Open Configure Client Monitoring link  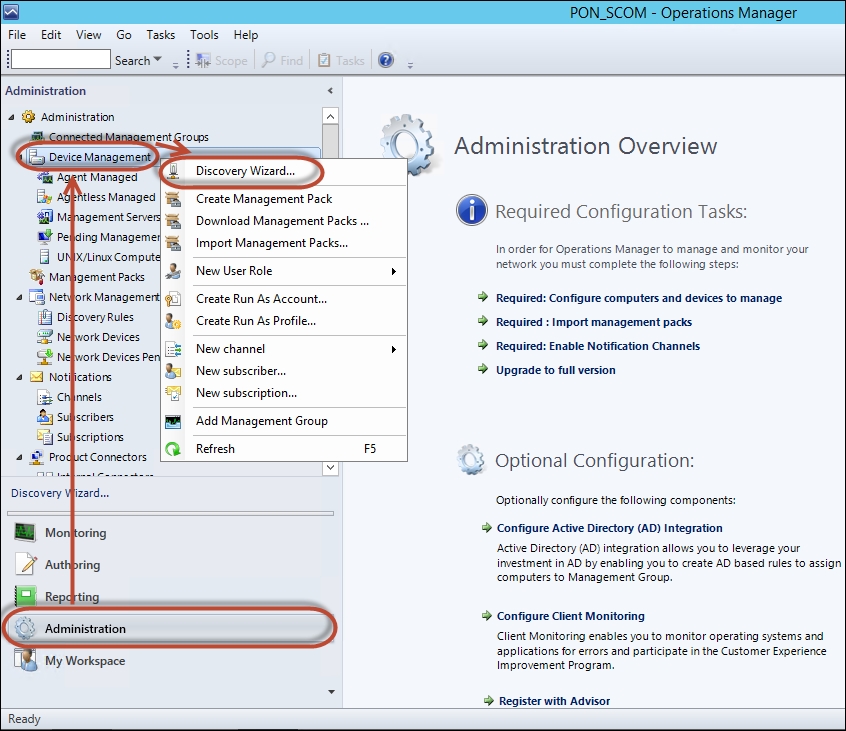point(570,616)
